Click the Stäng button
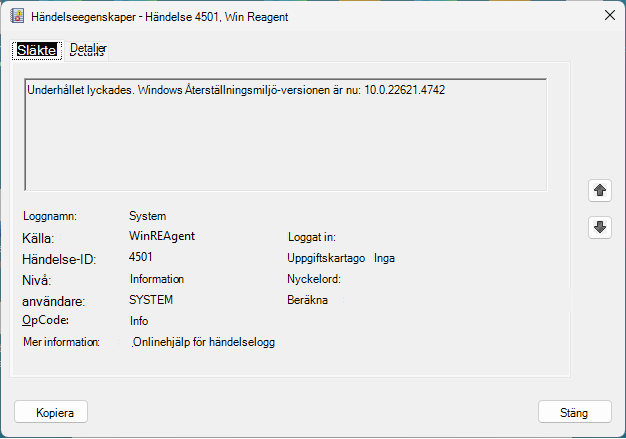 point(574,412)
